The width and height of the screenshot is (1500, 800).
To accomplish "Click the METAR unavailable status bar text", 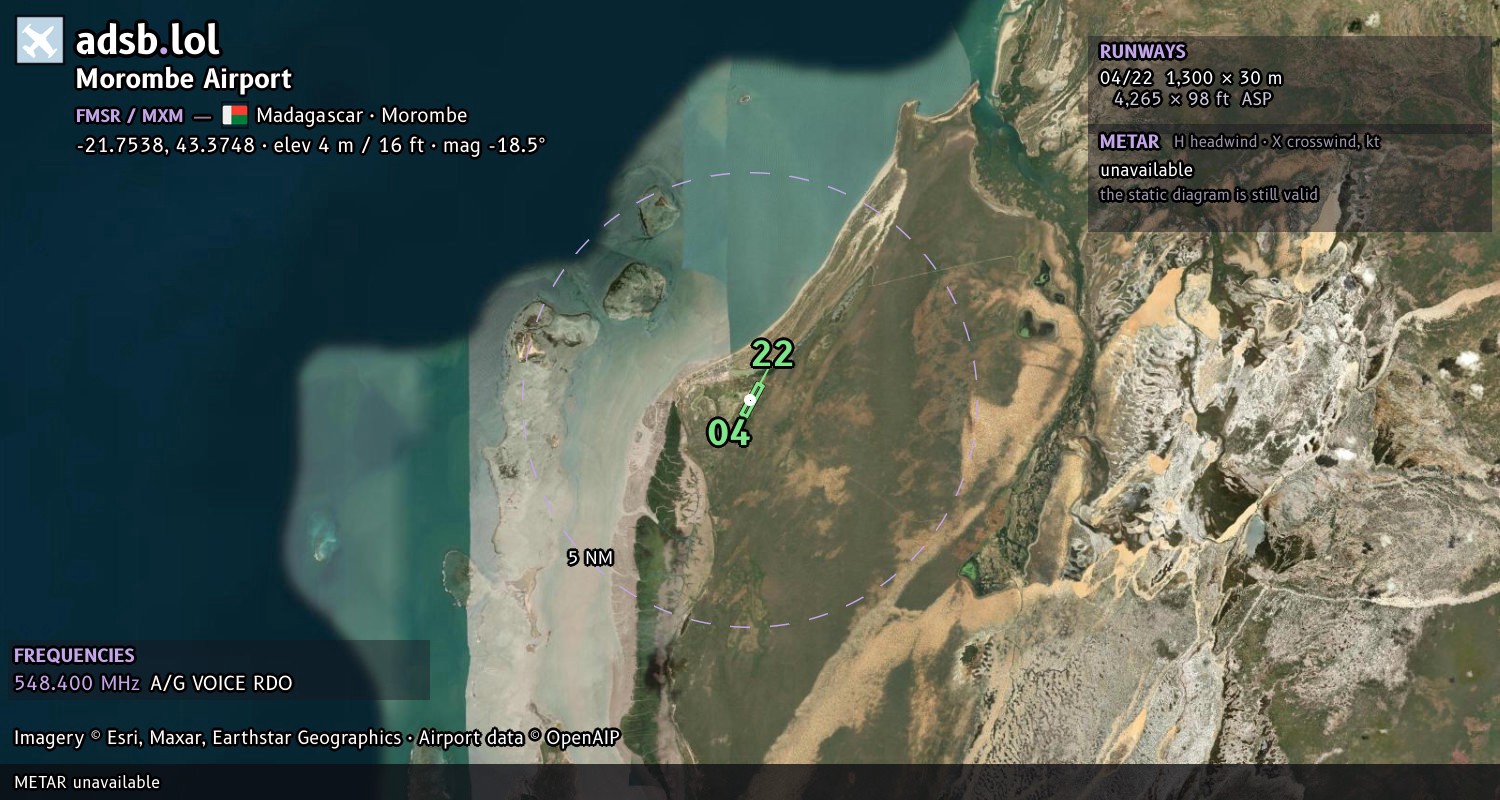I will point(87,782).
